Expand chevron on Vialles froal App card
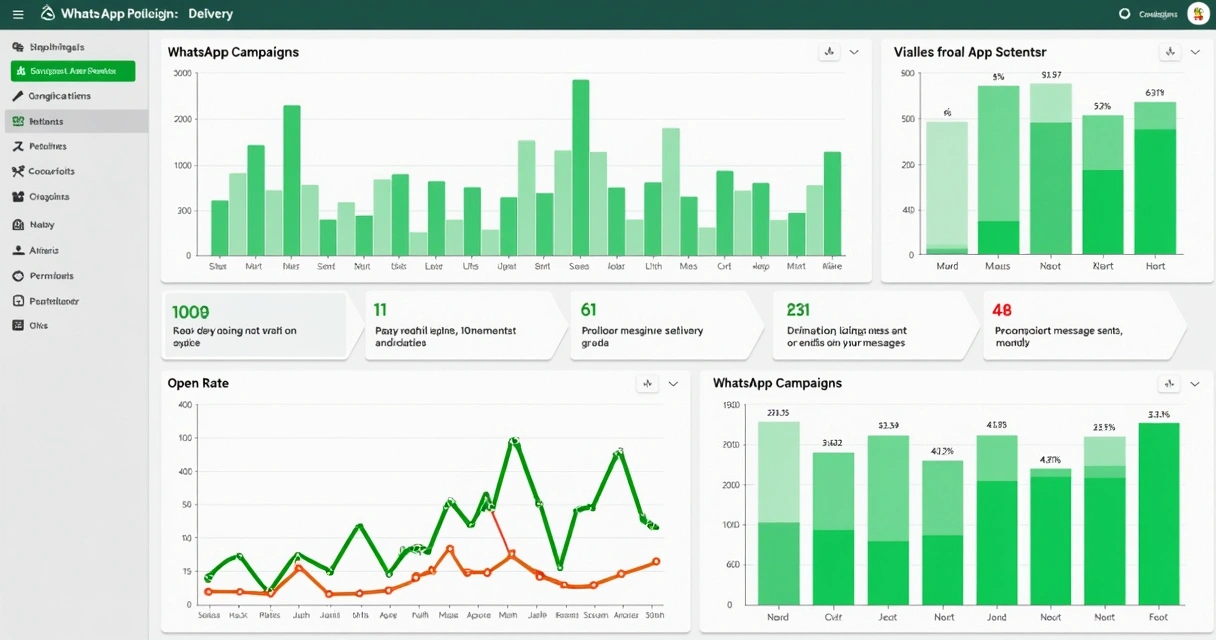 click(x=1195, y=52)
